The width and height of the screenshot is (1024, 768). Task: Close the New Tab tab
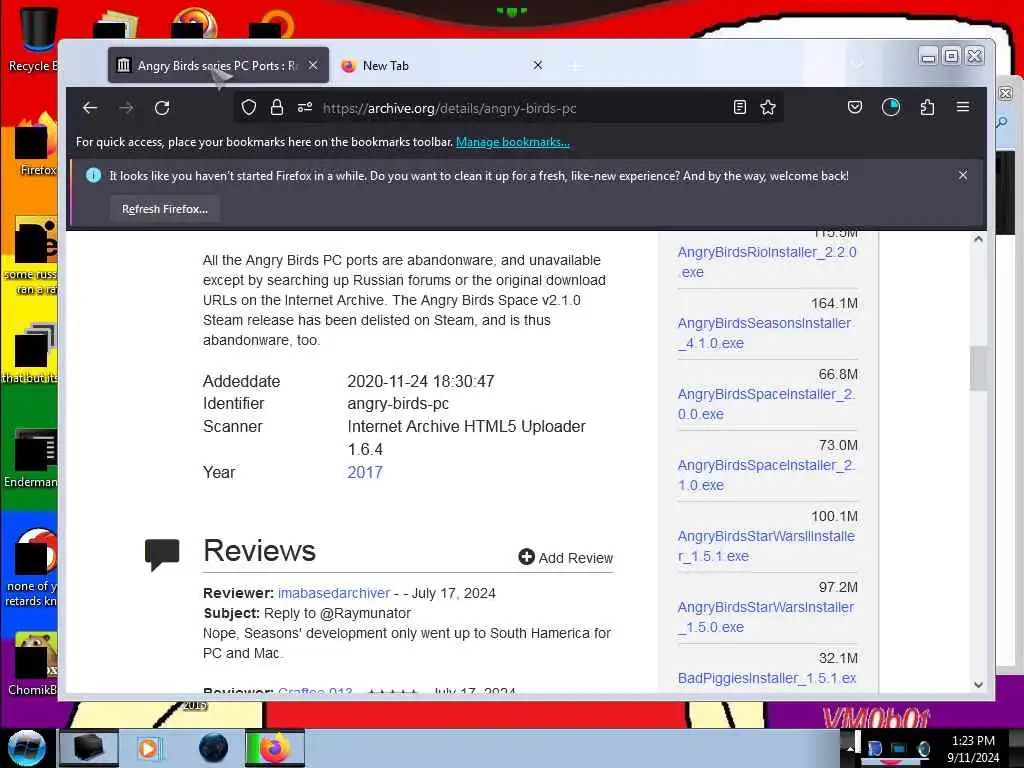[x=537, y=65]
